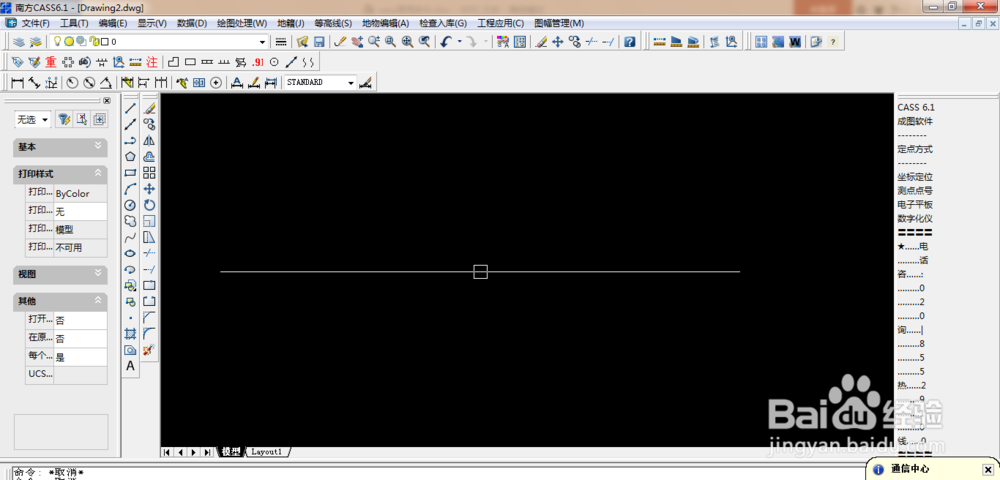Select the Hatch tool

coord(130,333)
